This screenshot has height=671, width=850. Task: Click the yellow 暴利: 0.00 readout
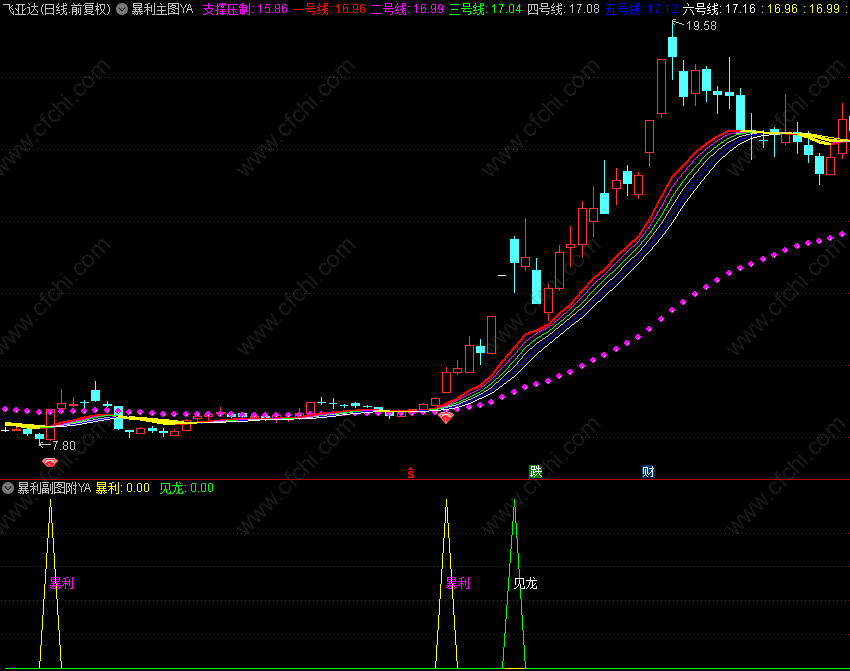click(123, 488)
